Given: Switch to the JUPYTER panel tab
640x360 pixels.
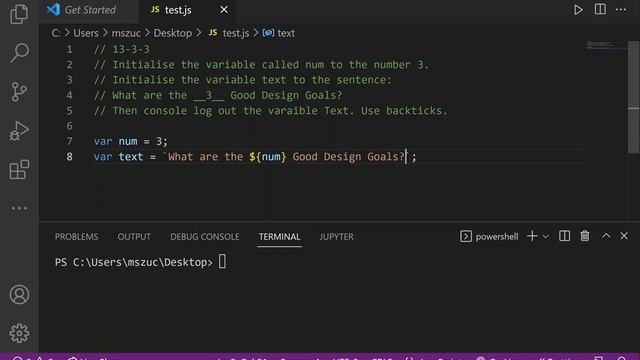Looking at the screenshot, I should (337, 237).
